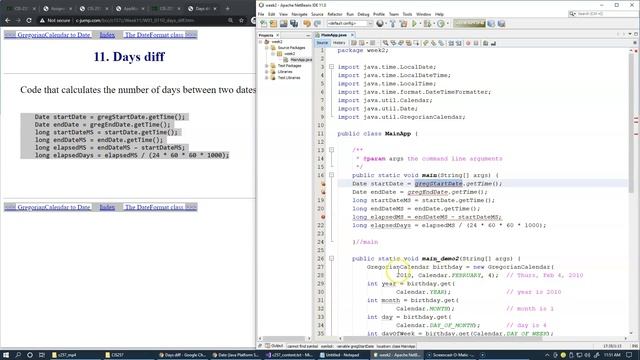Open the Windows Start menu

(x=6, y=355)
